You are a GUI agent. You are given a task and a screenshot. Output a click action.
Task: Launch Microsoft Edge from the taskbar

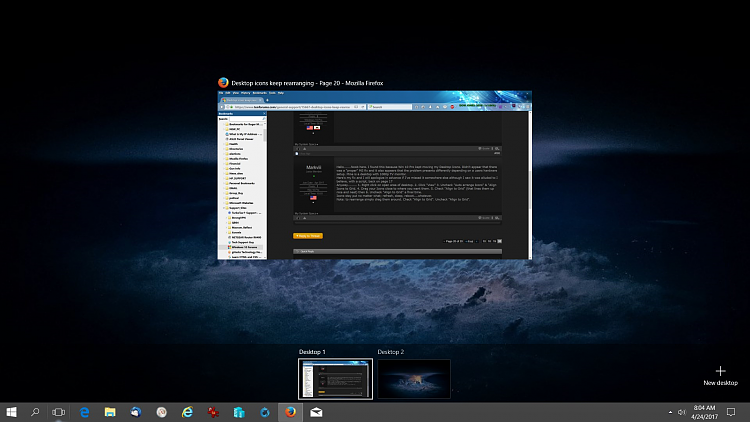coord(85,411)
